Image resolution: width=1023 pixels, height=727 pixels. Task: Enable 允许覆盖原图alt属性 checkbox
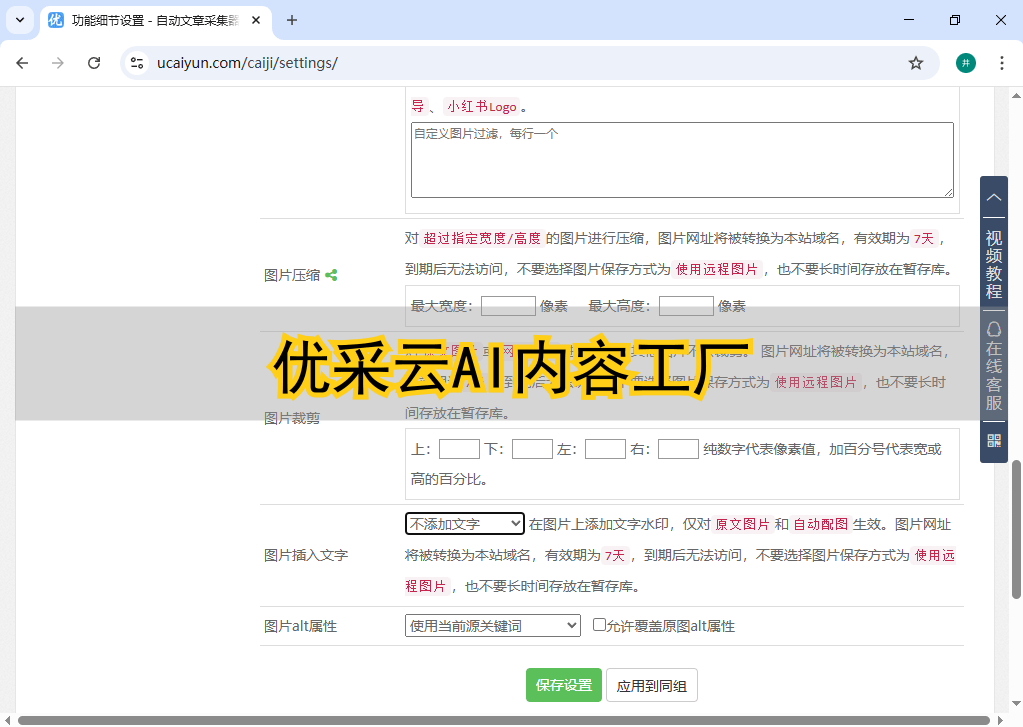coord(599,625)
